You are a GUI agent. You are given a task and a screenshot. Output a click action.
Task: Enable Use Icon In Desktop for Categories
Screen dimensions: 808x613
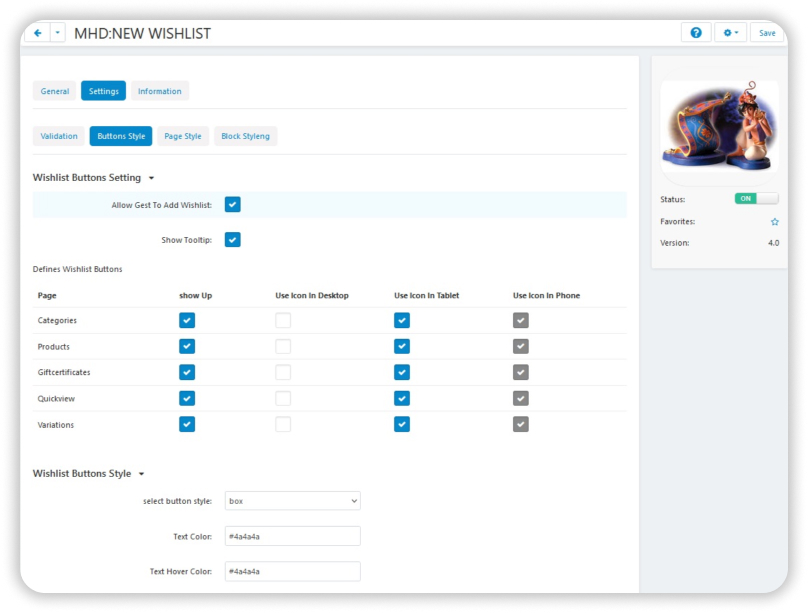tap(283, 321)
